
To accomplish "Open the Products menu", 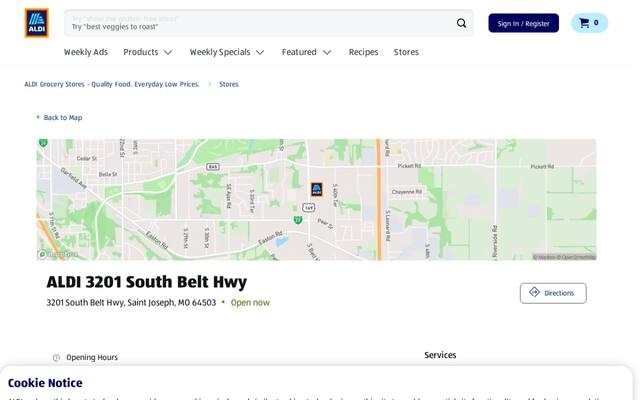I will (x=140, y=52).
